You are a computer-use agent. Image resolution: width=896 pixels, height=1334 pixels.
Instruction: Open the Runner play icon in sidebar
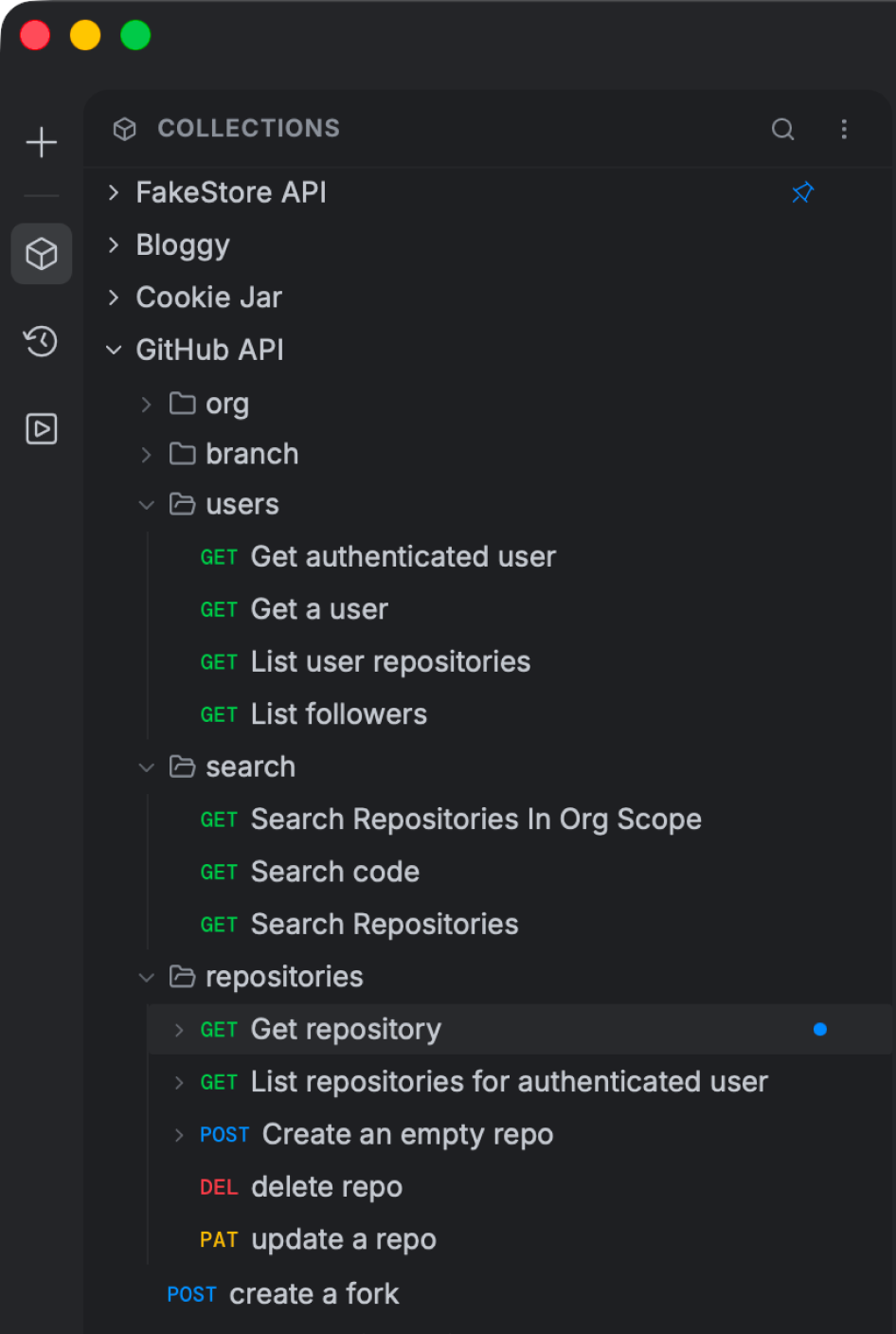click(x=42, y=429)
